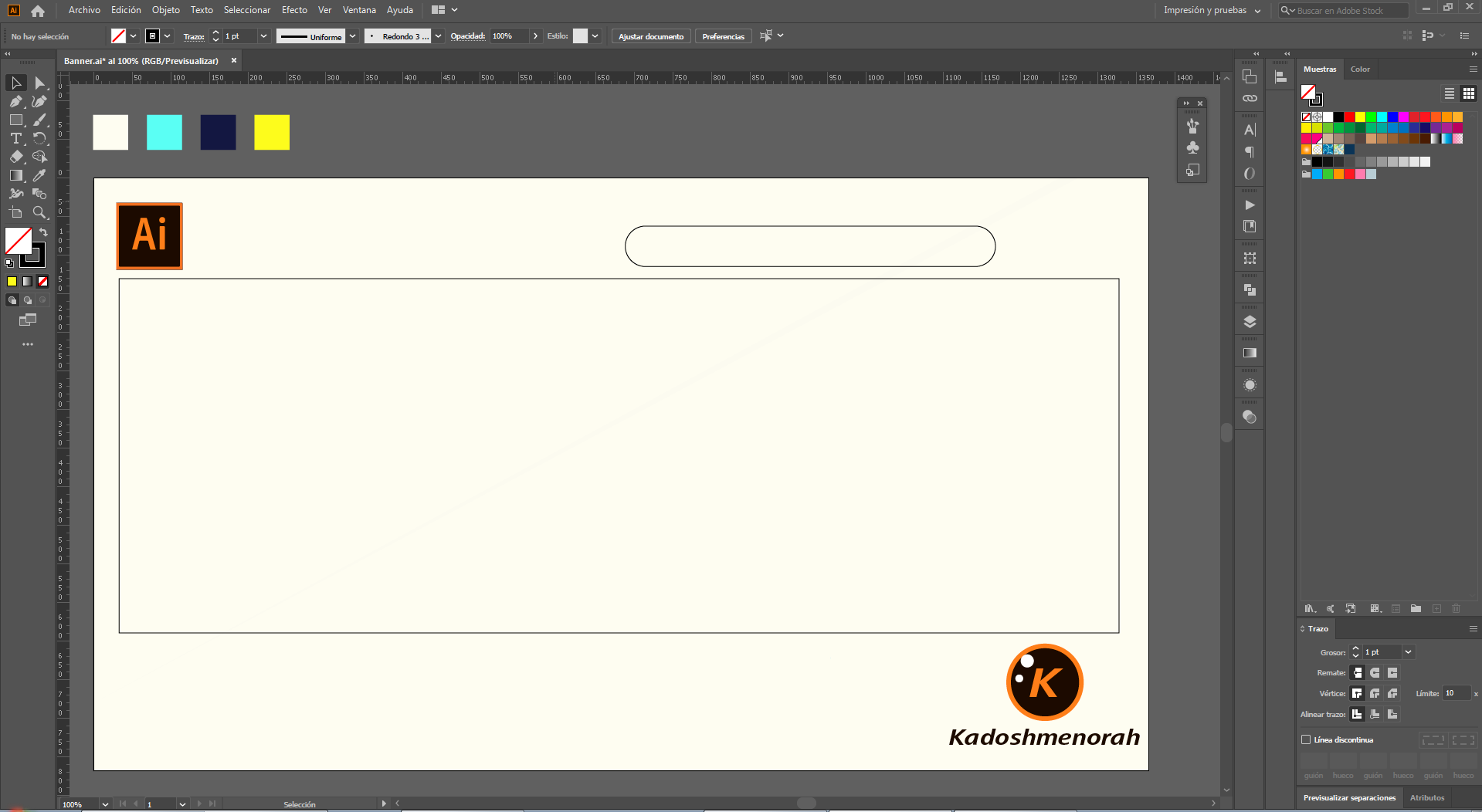Viewport: 1482px width, 812px height.
Task: Open the Ventana menu
Action: [359, 10]
